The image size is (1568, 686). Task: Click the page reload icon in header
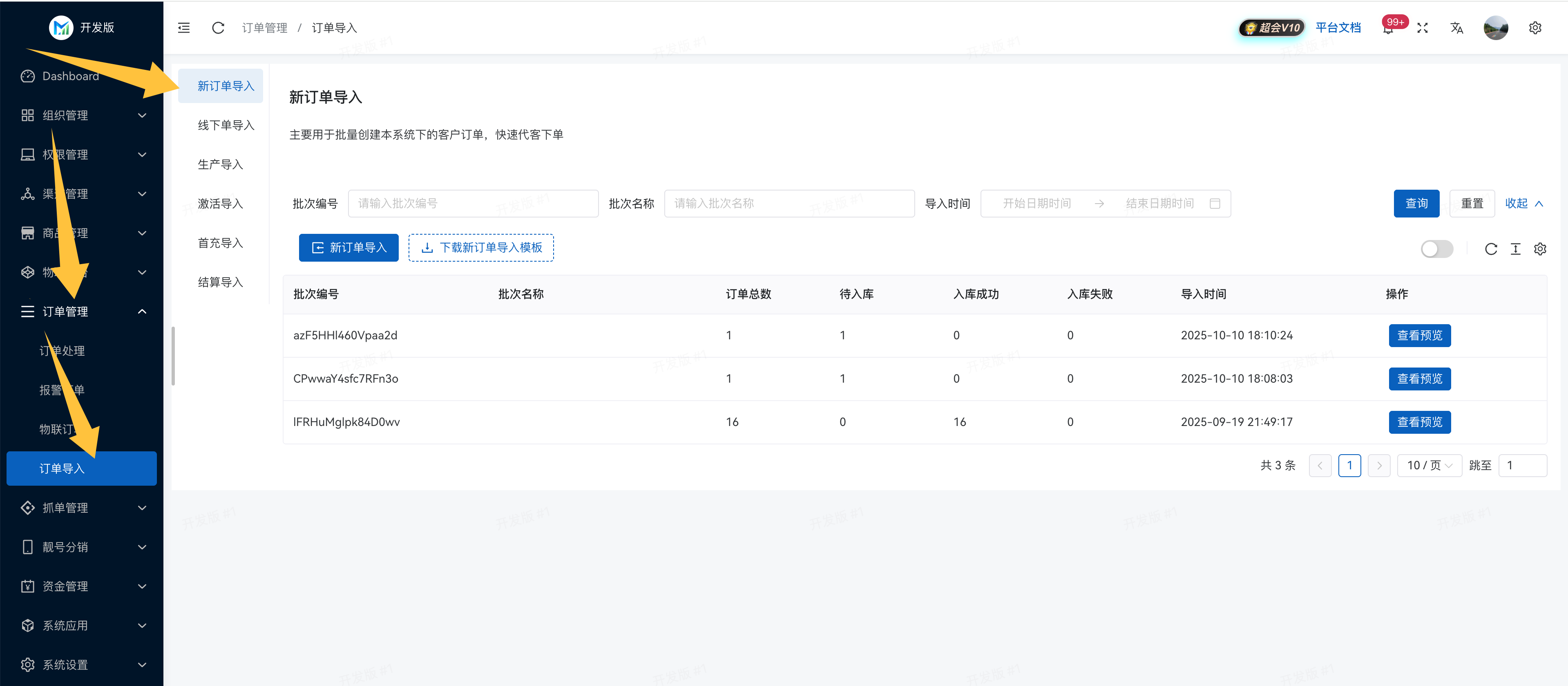point(218,28)
